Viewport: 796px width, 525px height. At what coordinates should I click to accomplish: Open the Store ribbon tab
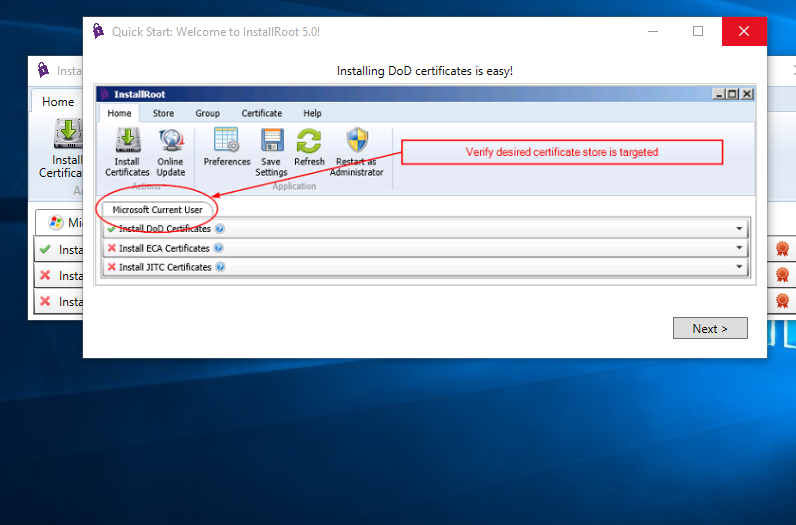[163, 113]
